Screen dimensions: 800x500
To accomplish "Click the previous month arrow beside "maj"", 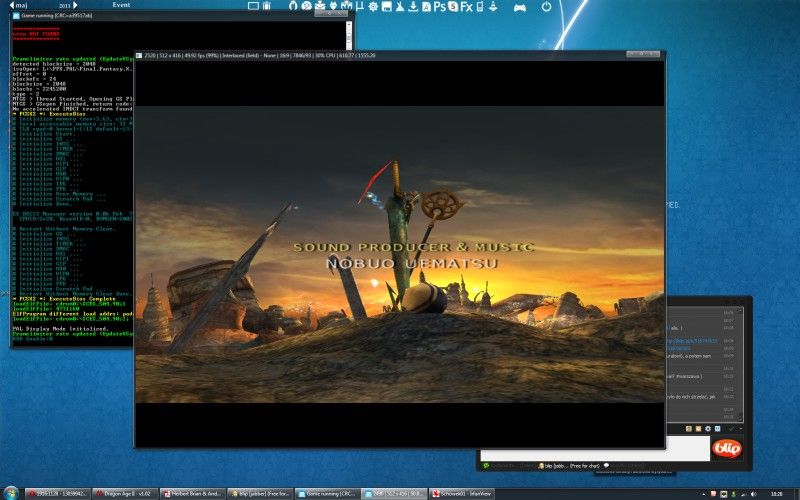I will (x=12, y=5).
